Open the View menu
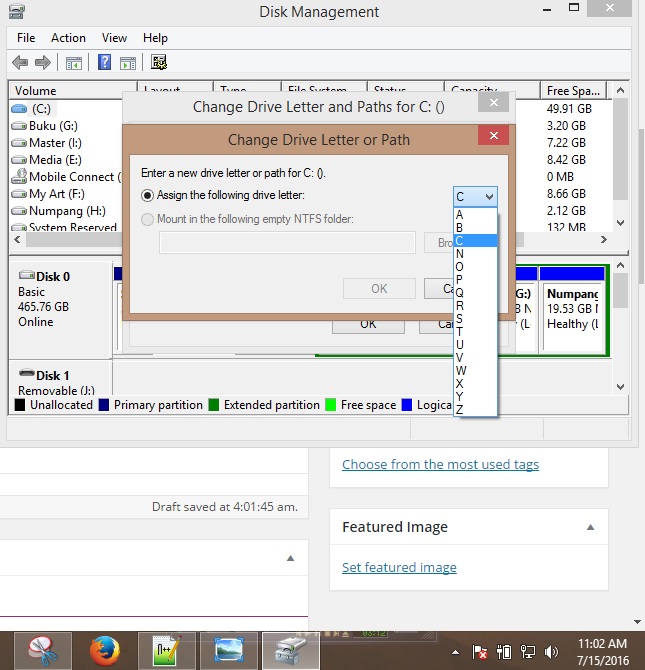This screenshot has height=670, width=645. click(114, 38)
